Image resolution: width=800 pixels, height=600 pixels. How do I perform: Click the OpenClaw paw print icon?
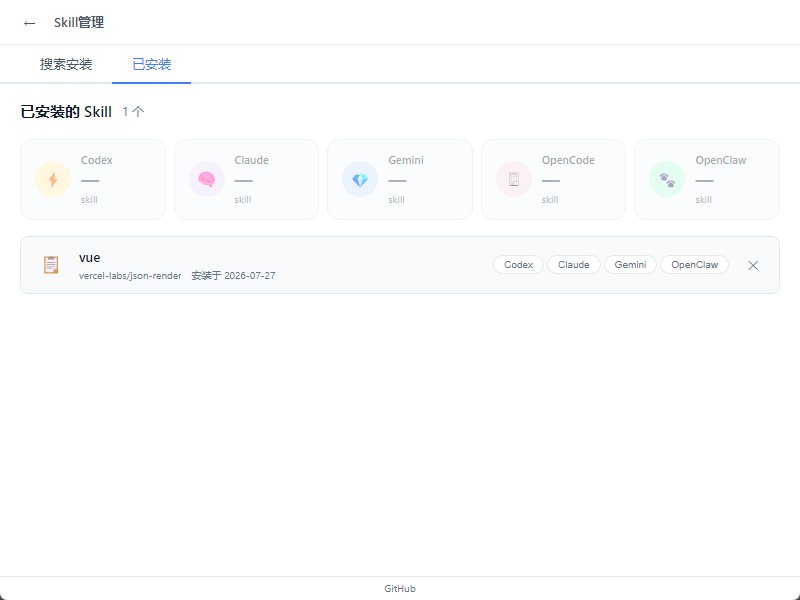point(667,179)
